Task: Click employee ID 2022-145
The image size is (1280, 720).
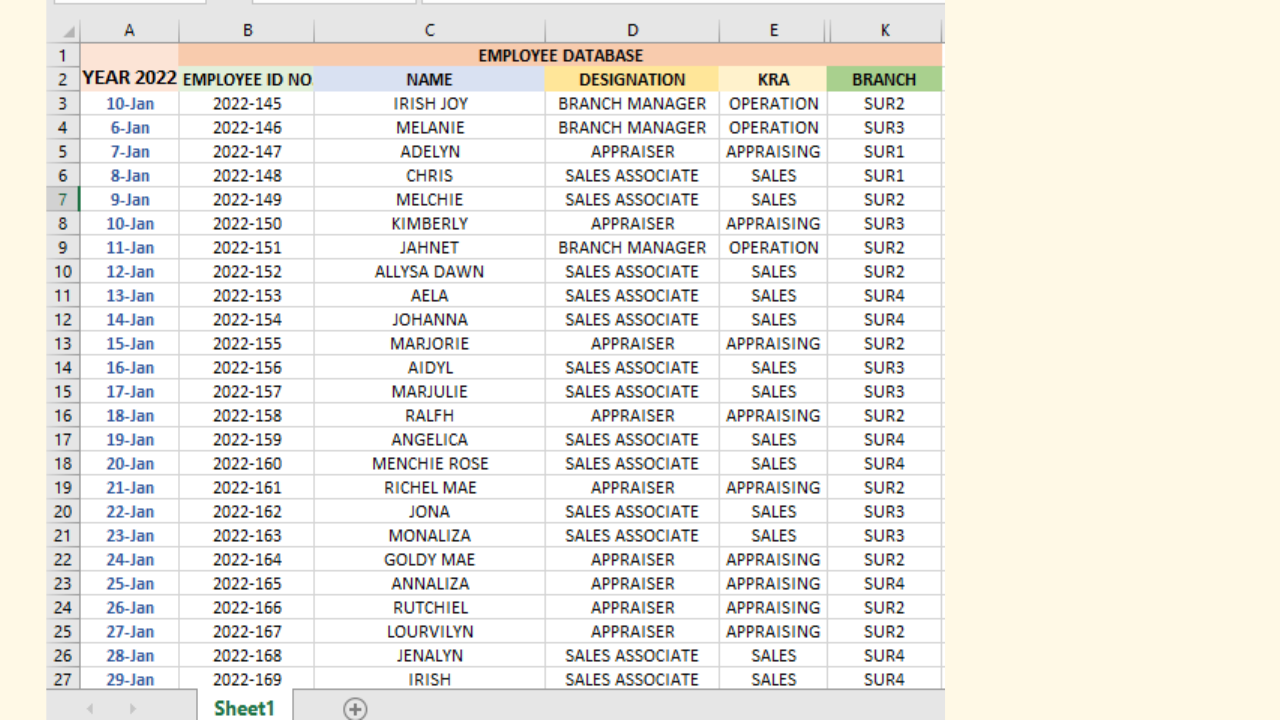Action: 247,104
